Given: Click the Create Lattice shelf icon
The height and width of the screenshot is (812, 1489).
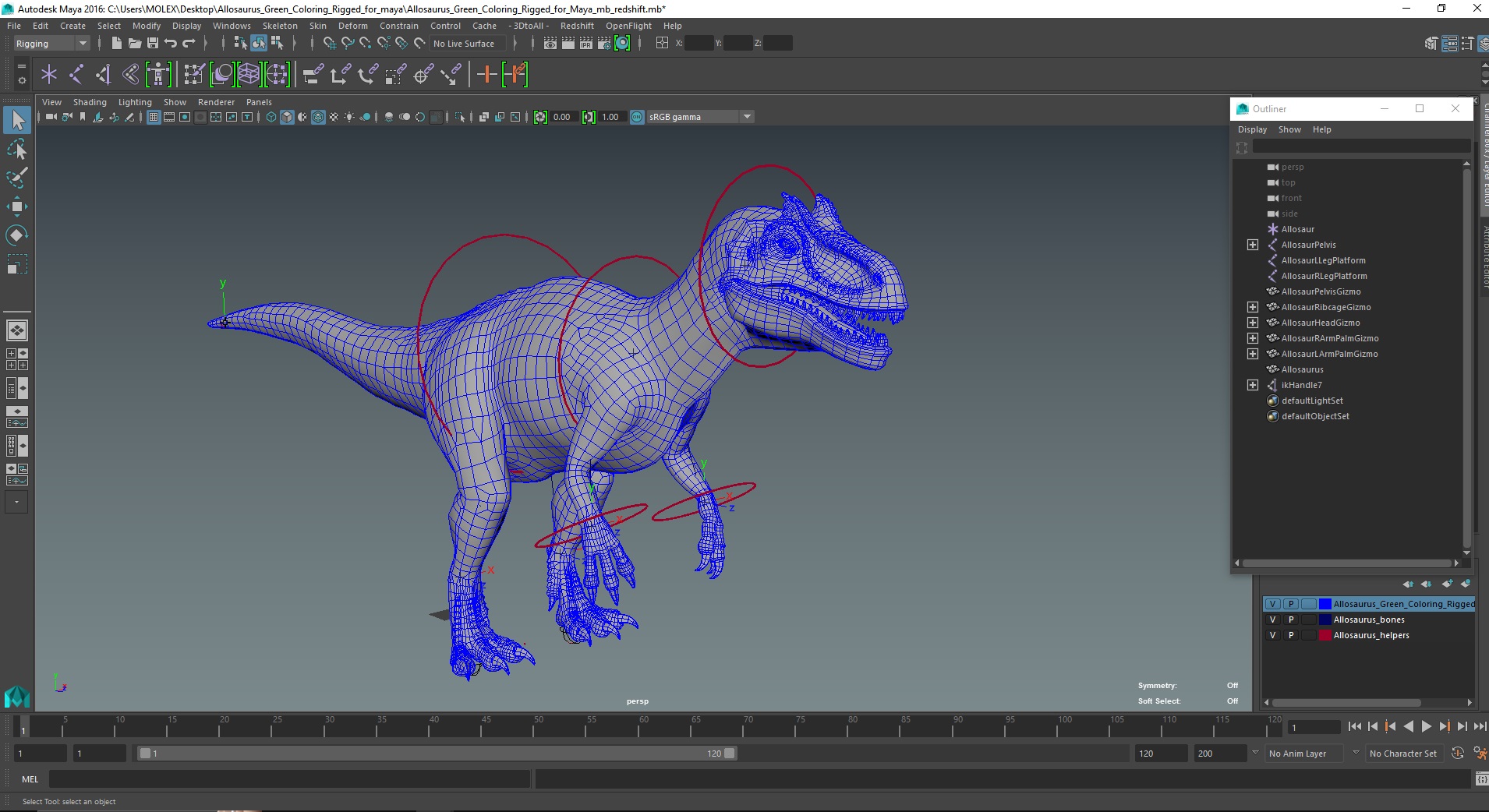Looking at the screenshot, I should pos(249,75).
